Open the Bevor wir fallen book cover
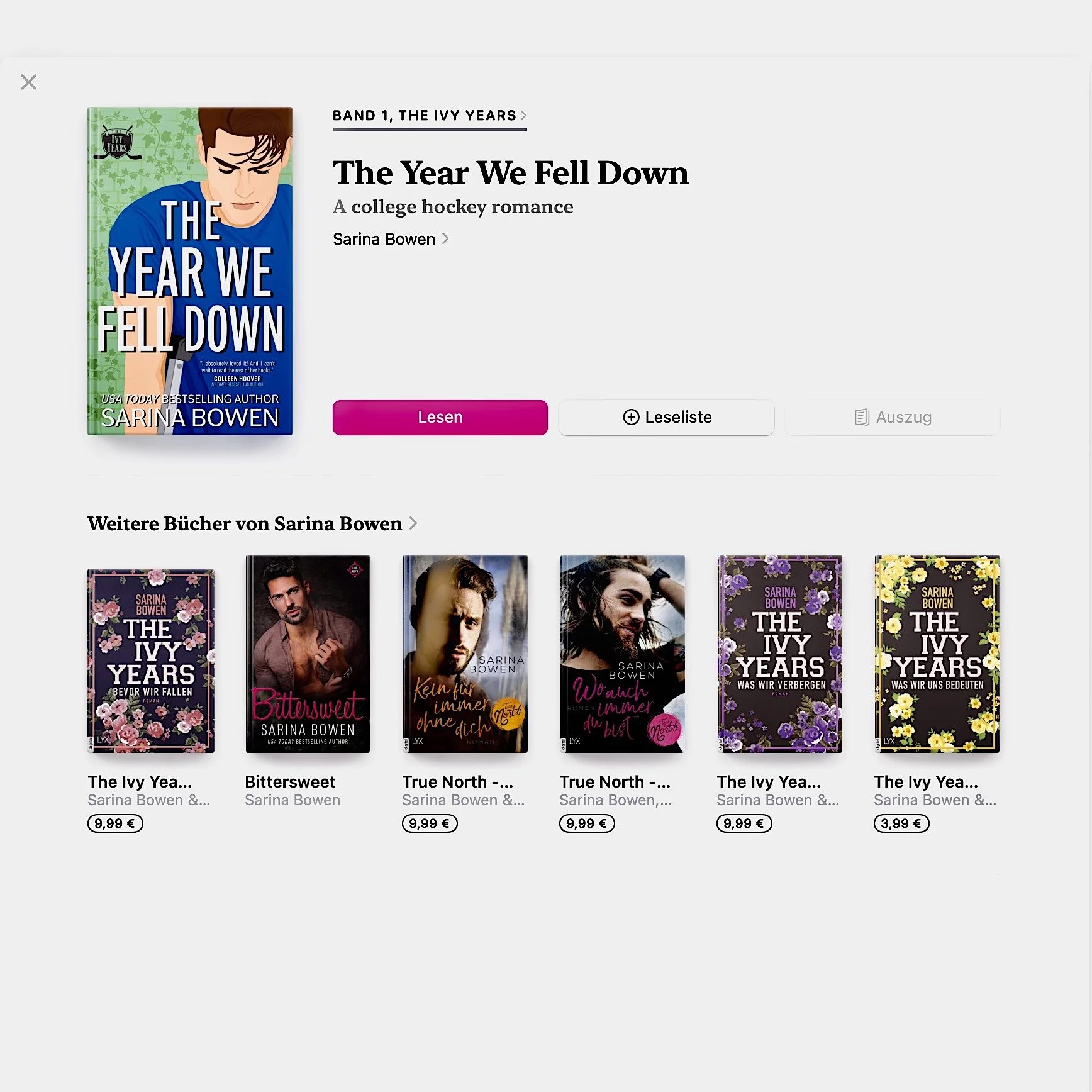The height and width of the screenshot is (1092, 1092). (x=151, y=660)
